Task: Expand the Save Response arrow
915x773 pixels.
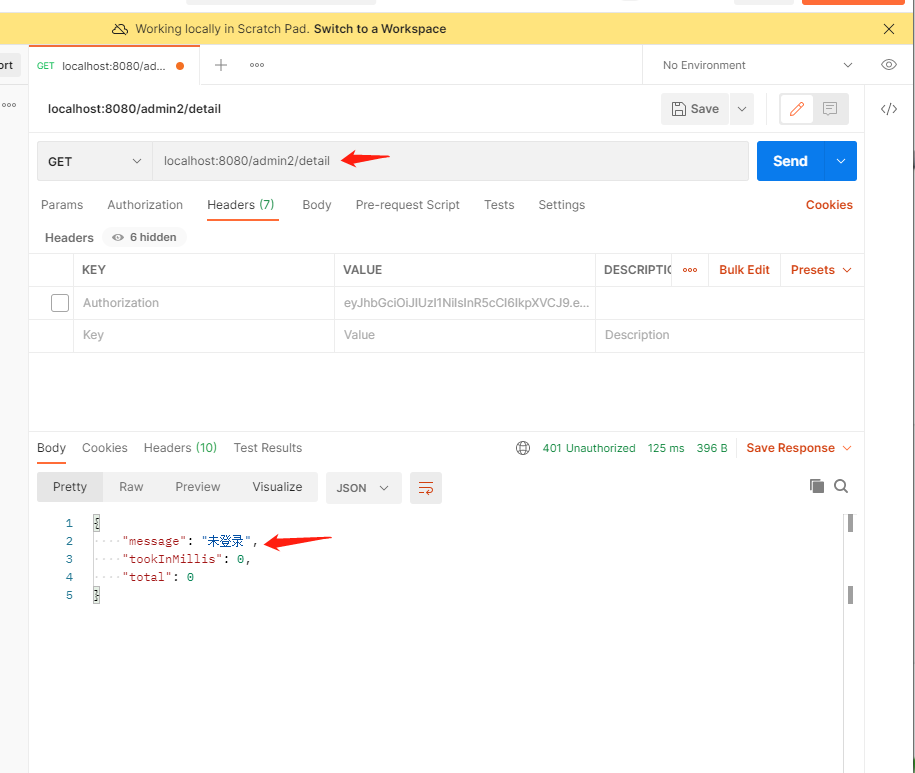Action: (x=847, y=448)
